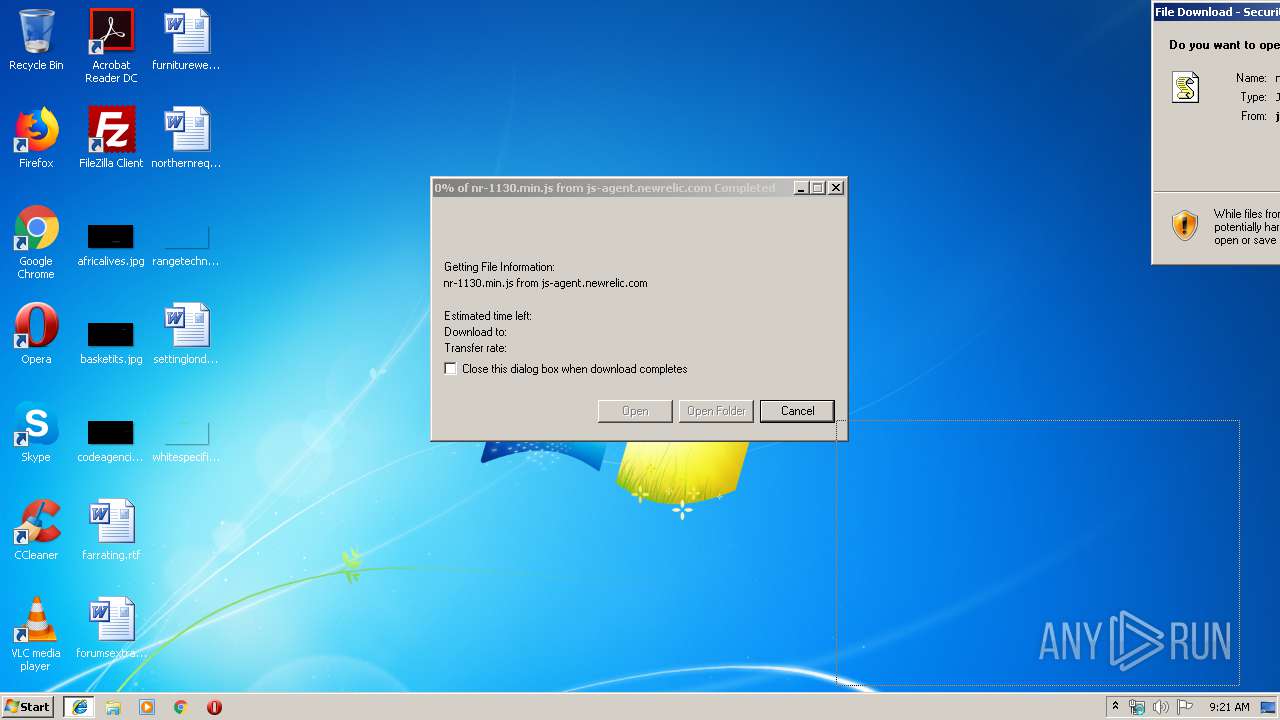The width and height of the screenshot is (1280, 720).
Task: Click the disabled Open button
Action: tap(635, 411)
